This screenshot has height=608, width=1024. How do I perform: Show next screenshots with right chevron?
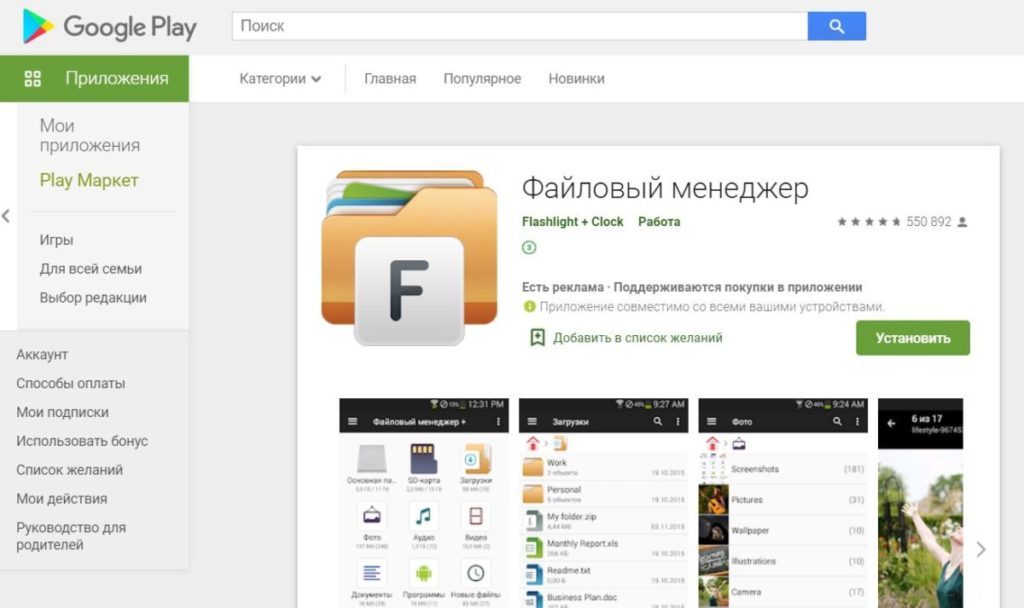pos(980,549)
